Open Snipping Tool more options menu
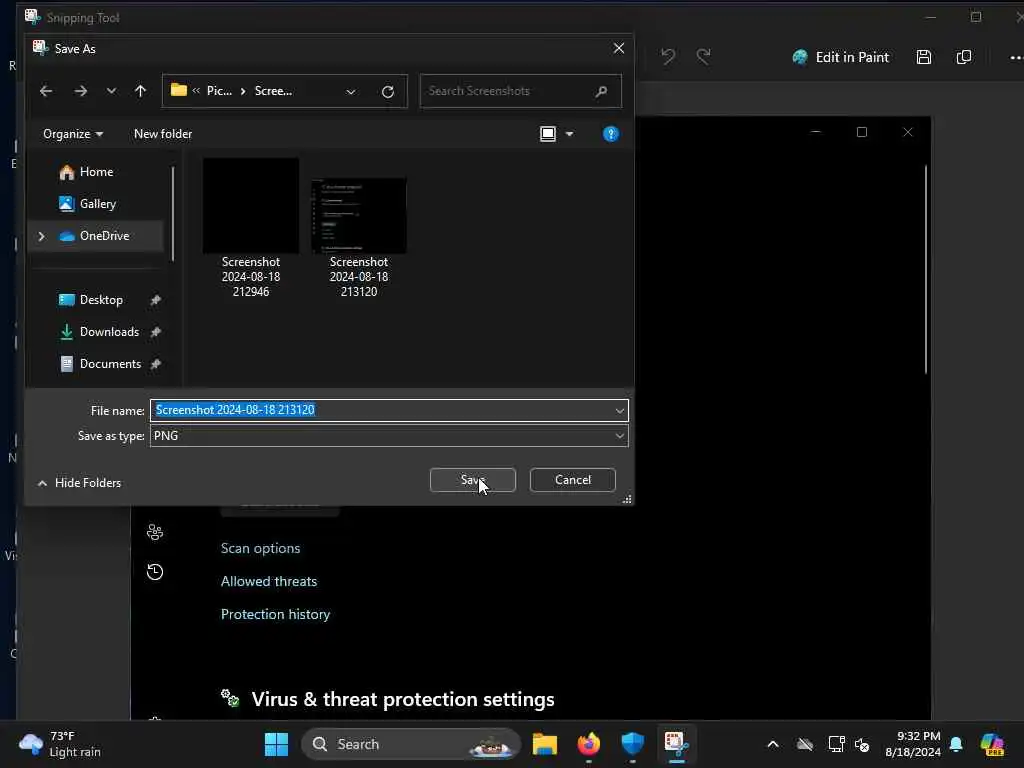This screenshot has width=1024, height=768. pyautogui.click(x=1016, y=57)
